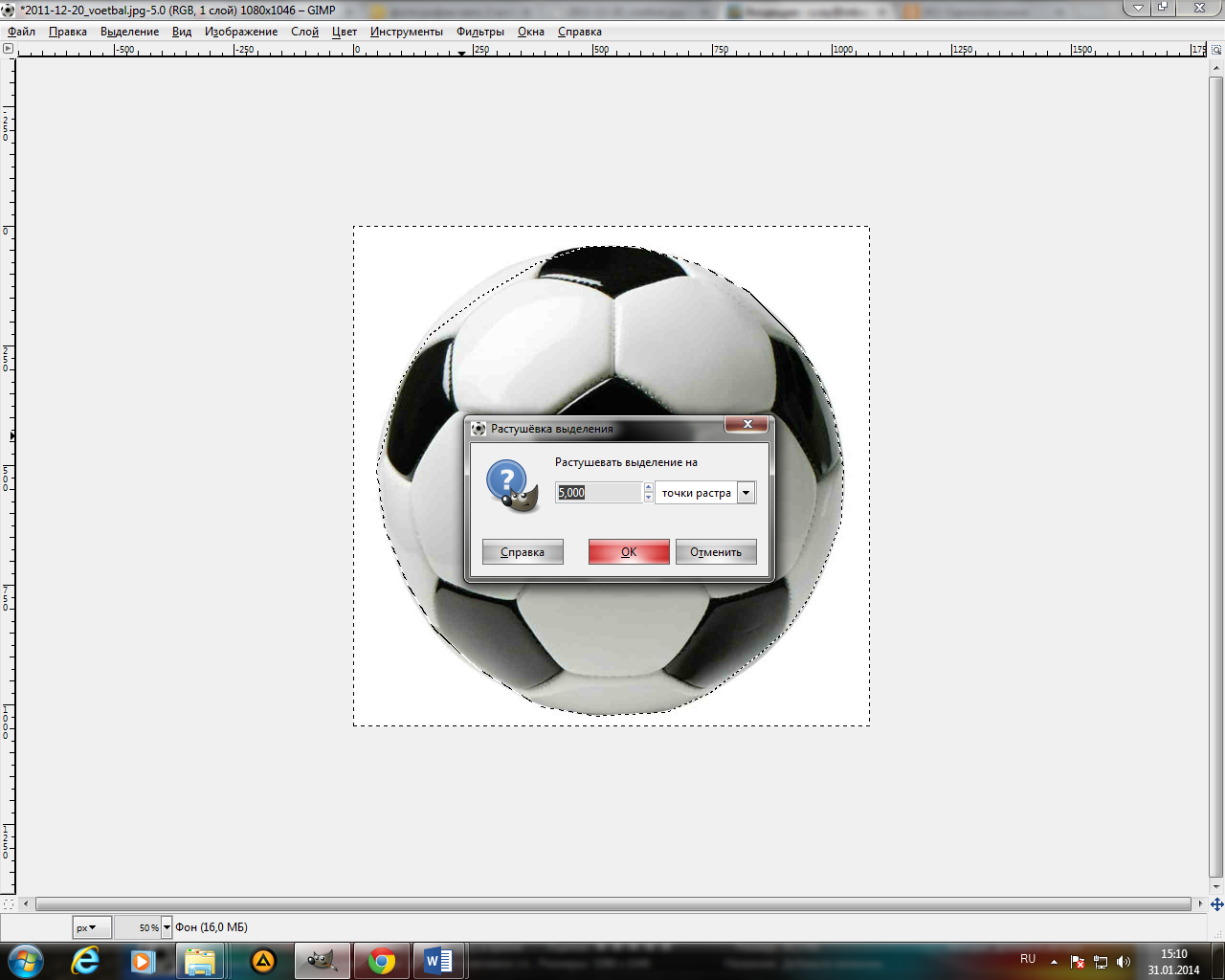Launch Google Chrome from the taskbar
The image size is (1225, 980).
[381, 961]
